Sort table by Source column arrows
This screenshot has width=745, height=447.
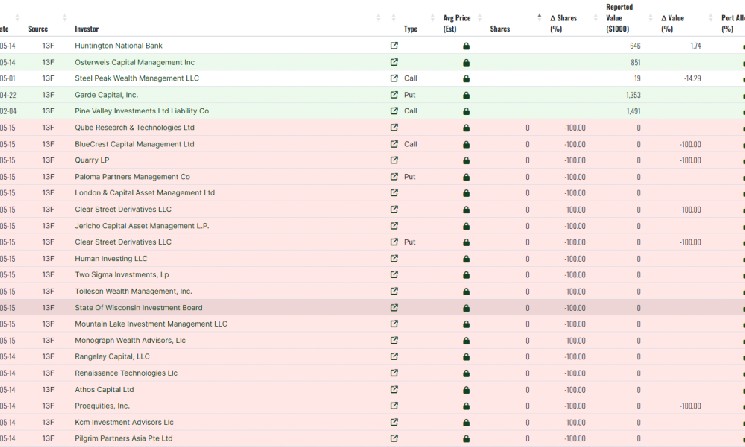coord(65,18)
